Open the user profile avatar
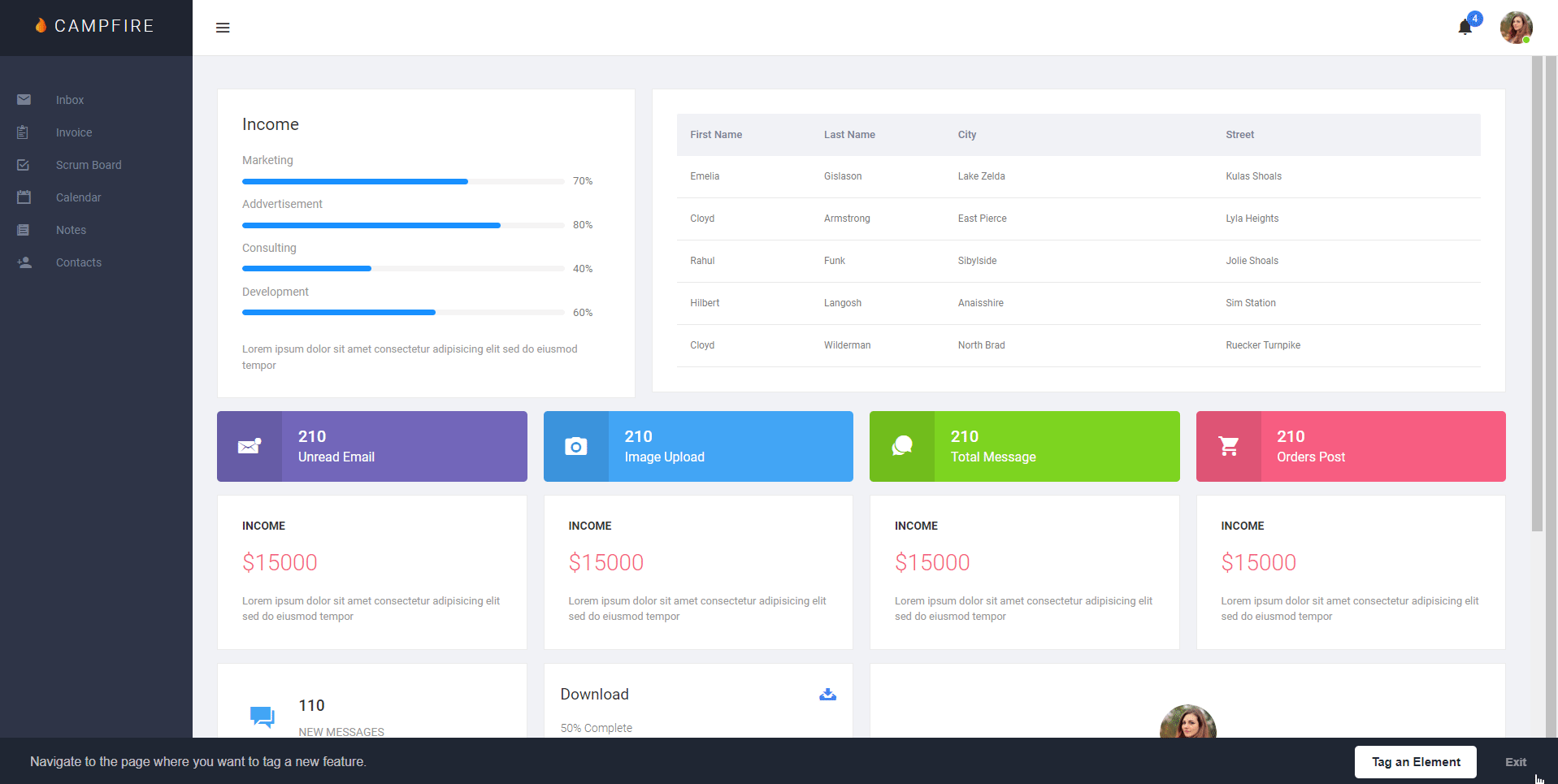Viewport: 1558px width, 784px height. pos(1516,27)
